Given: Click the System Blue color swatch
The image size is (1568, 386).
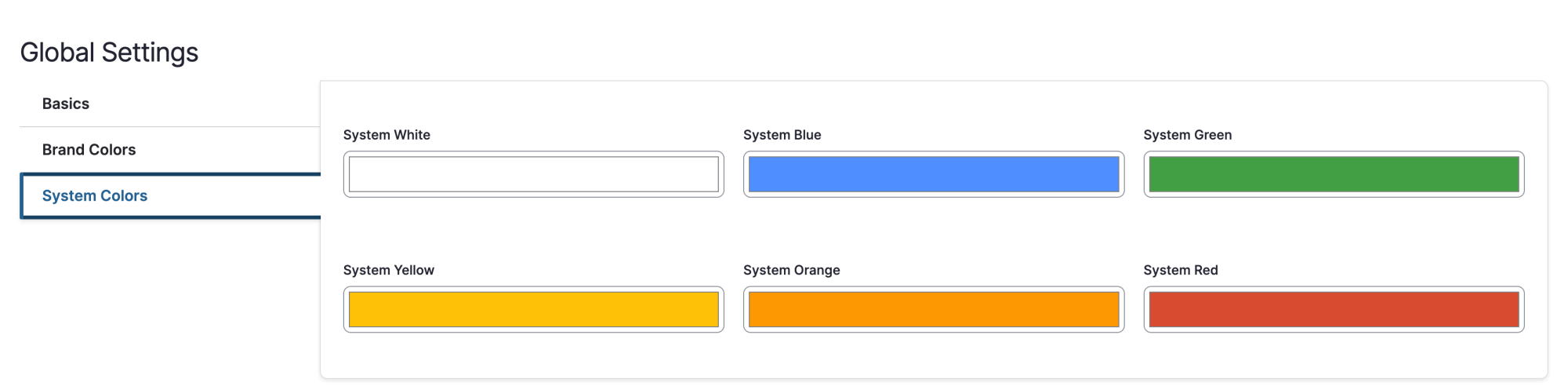Looking at the screenshot, I should point(934,174).
